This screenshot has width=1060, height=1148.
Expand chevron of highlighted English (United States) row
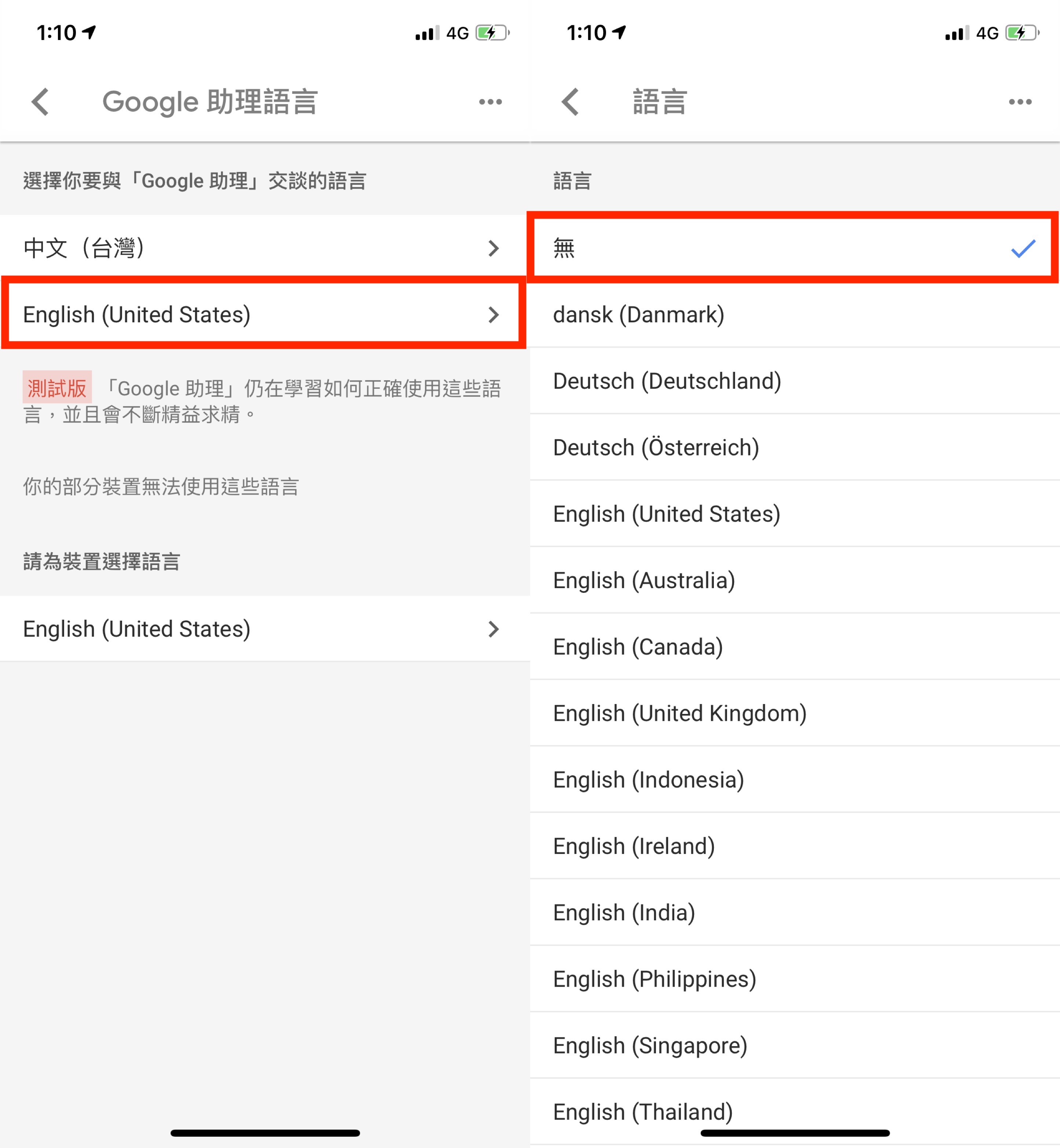[x=493, y=315]
